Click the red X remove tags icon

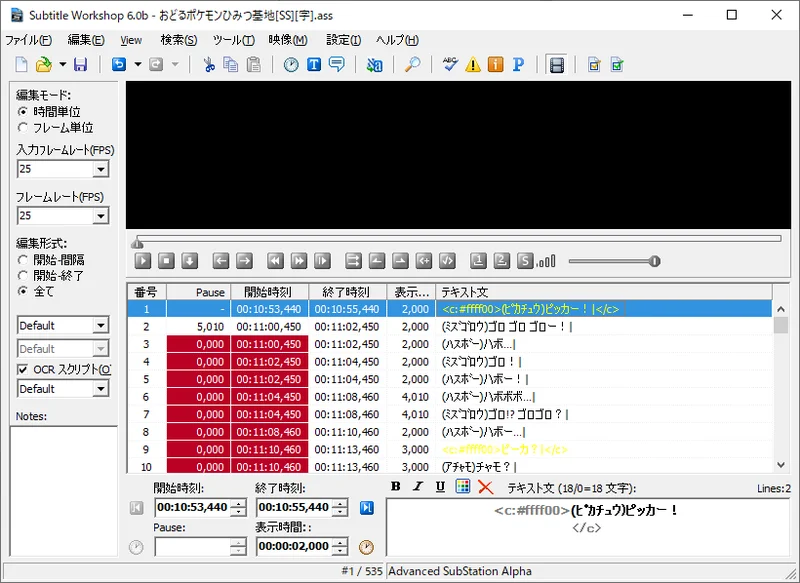pos(486,487)
